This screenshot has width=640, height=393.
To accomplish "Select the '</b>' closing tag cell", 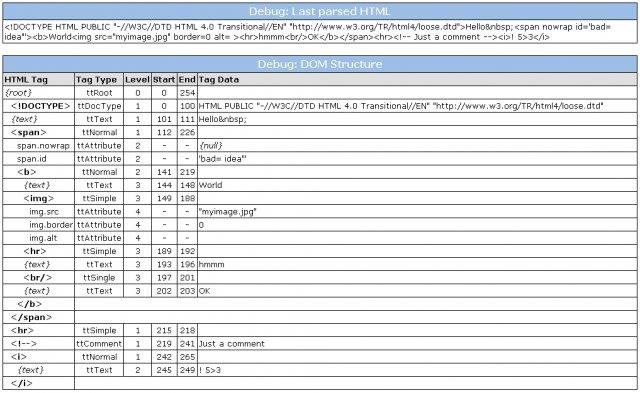I will (38, 304).
